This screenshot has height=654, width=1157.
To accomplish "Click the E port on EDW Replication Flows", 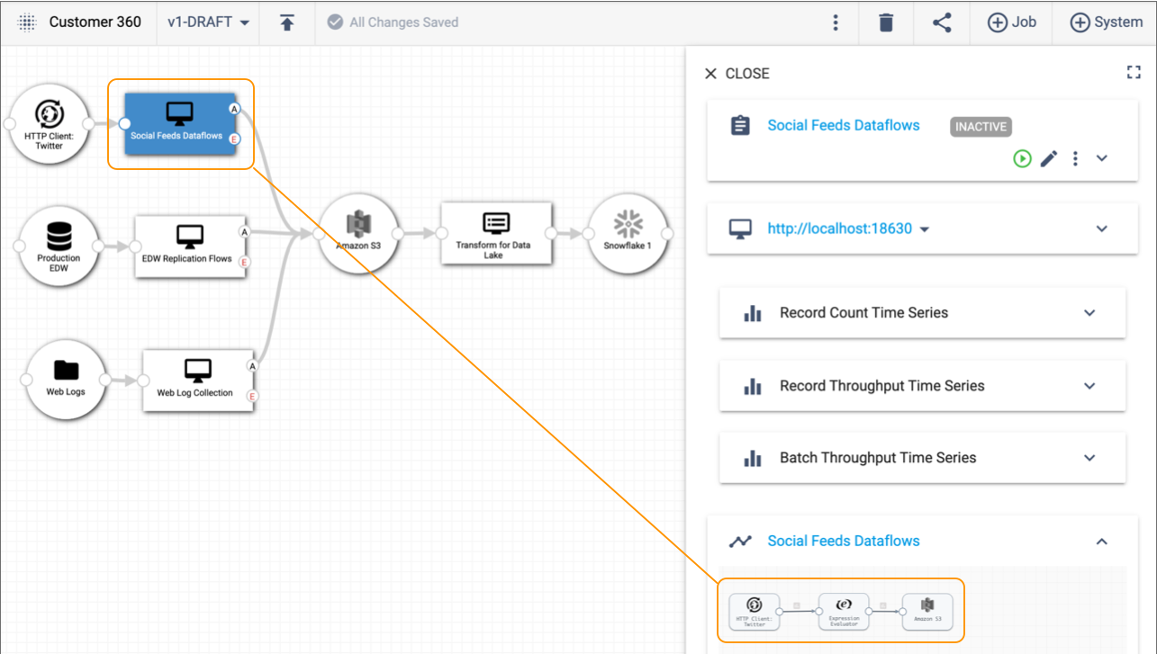I will click(x=244, y=262).
